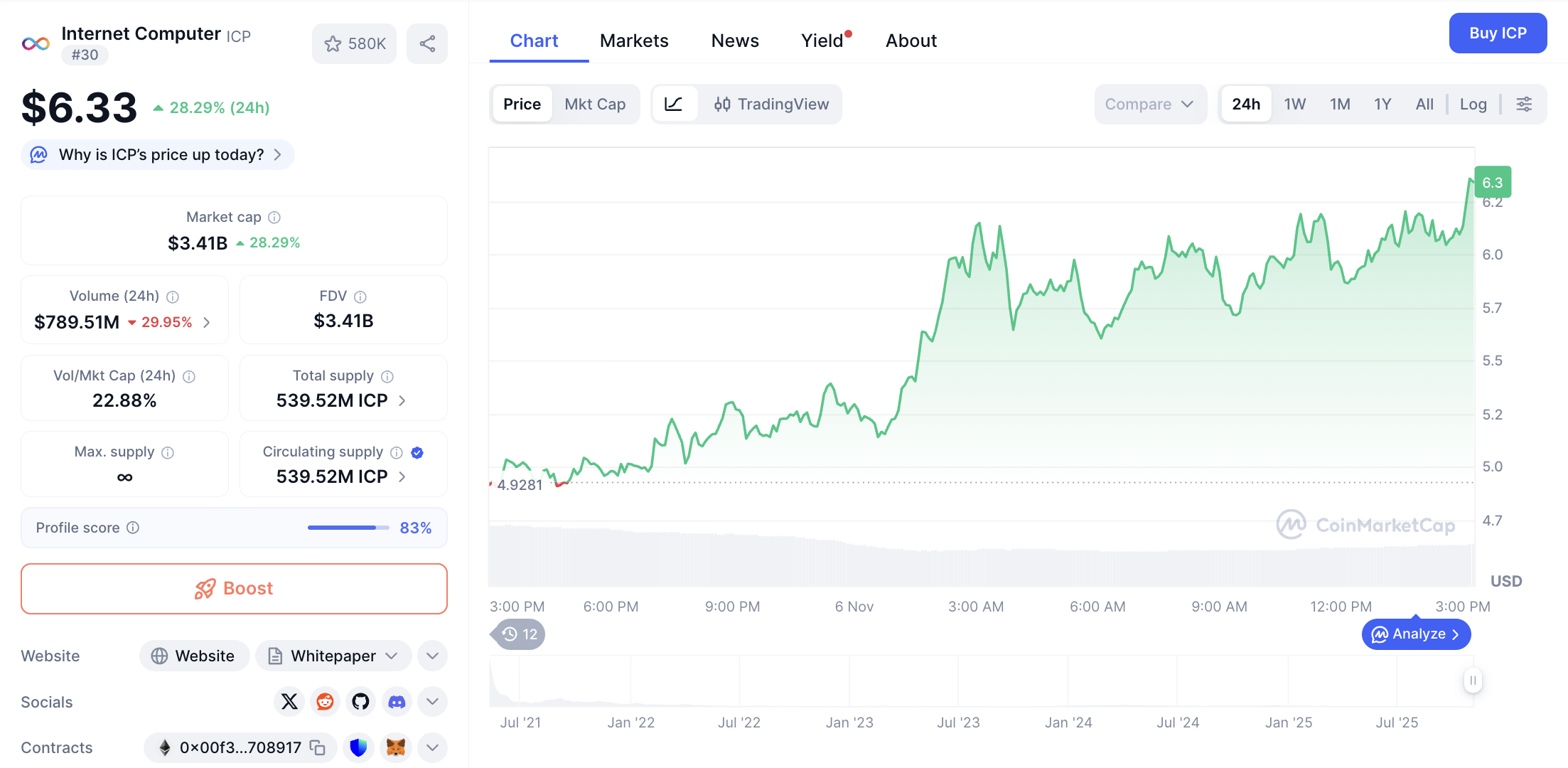The width and height of the screenshot is (1568, 768).
Task: Copy the contract address icon
Action: (x=318, y=747)
